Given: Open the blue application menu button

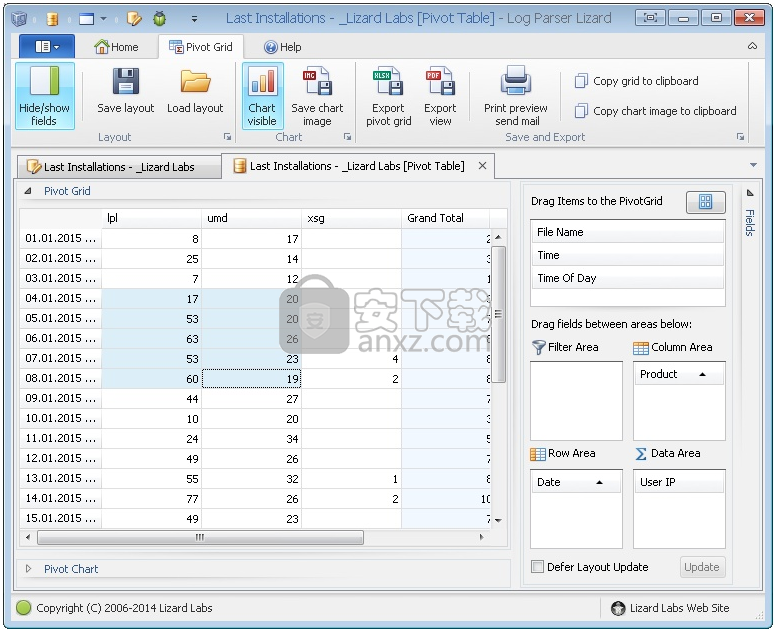Looking at the screenshot, I should pyautogui.click(x=47, y=46).
